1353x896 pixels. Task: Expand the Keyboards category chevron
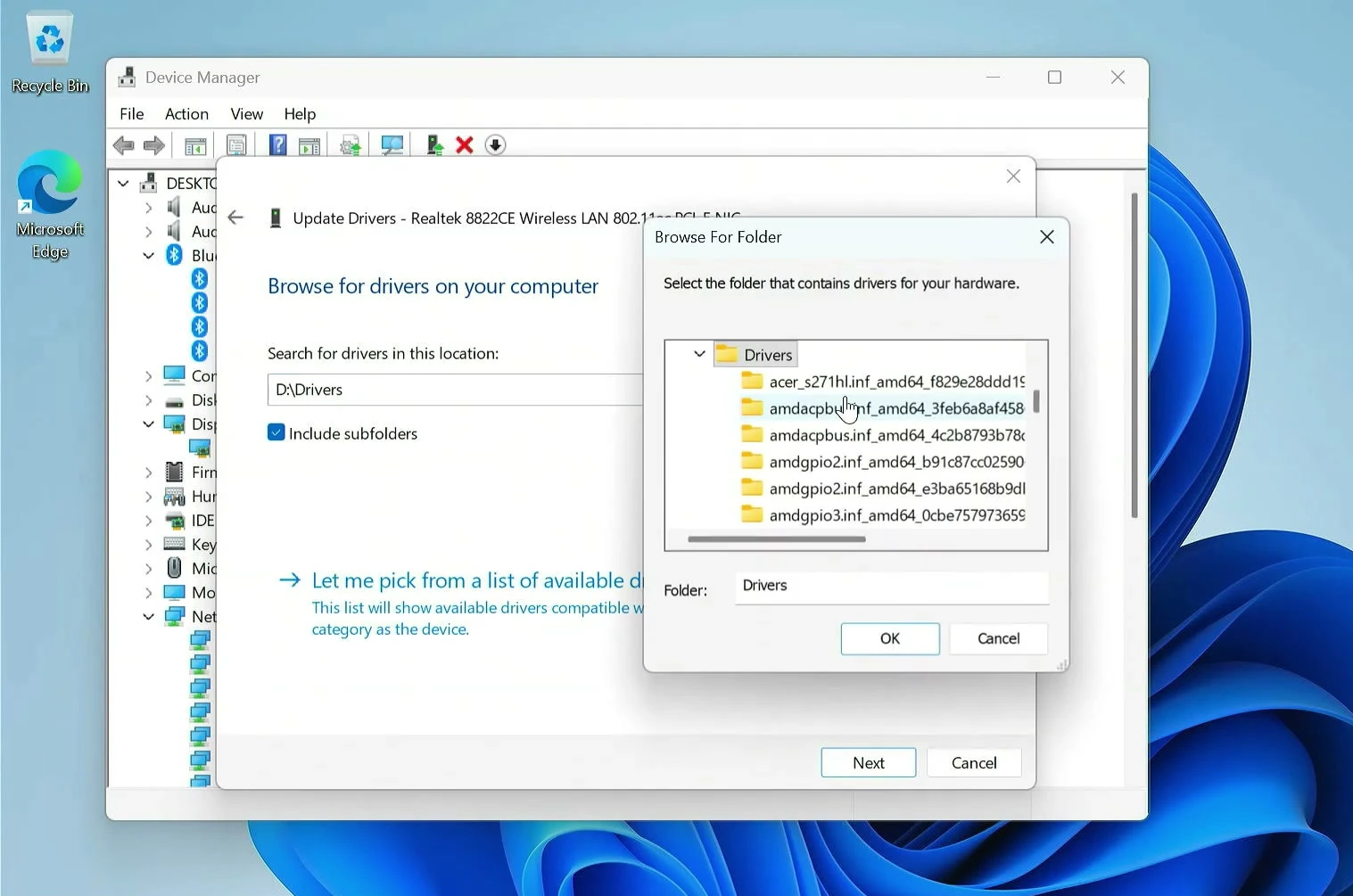[149, 545]
